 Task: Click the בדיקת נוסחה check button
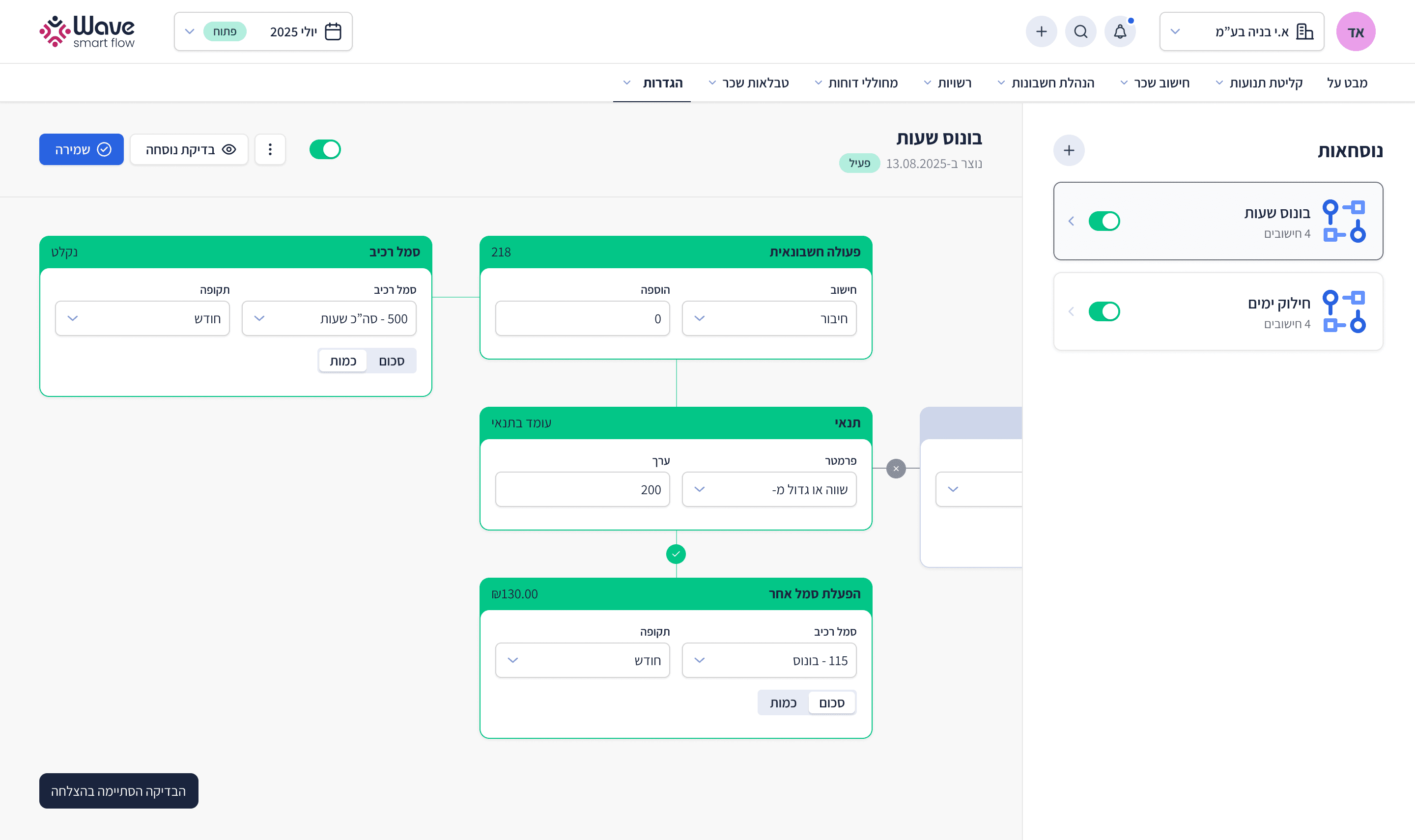tap(189, 149)
